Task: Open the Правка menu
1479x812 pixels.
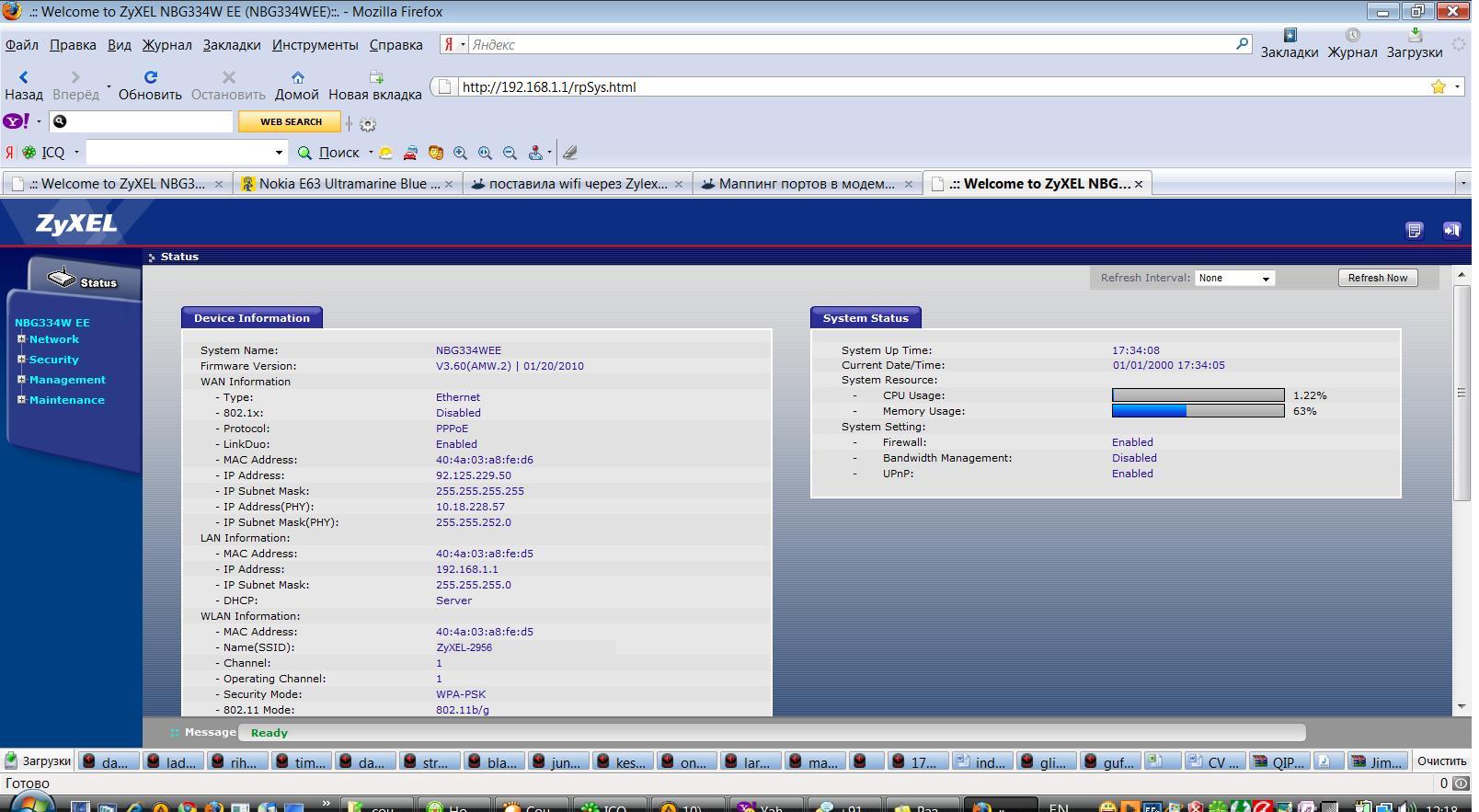Action: tap(73, 44)
